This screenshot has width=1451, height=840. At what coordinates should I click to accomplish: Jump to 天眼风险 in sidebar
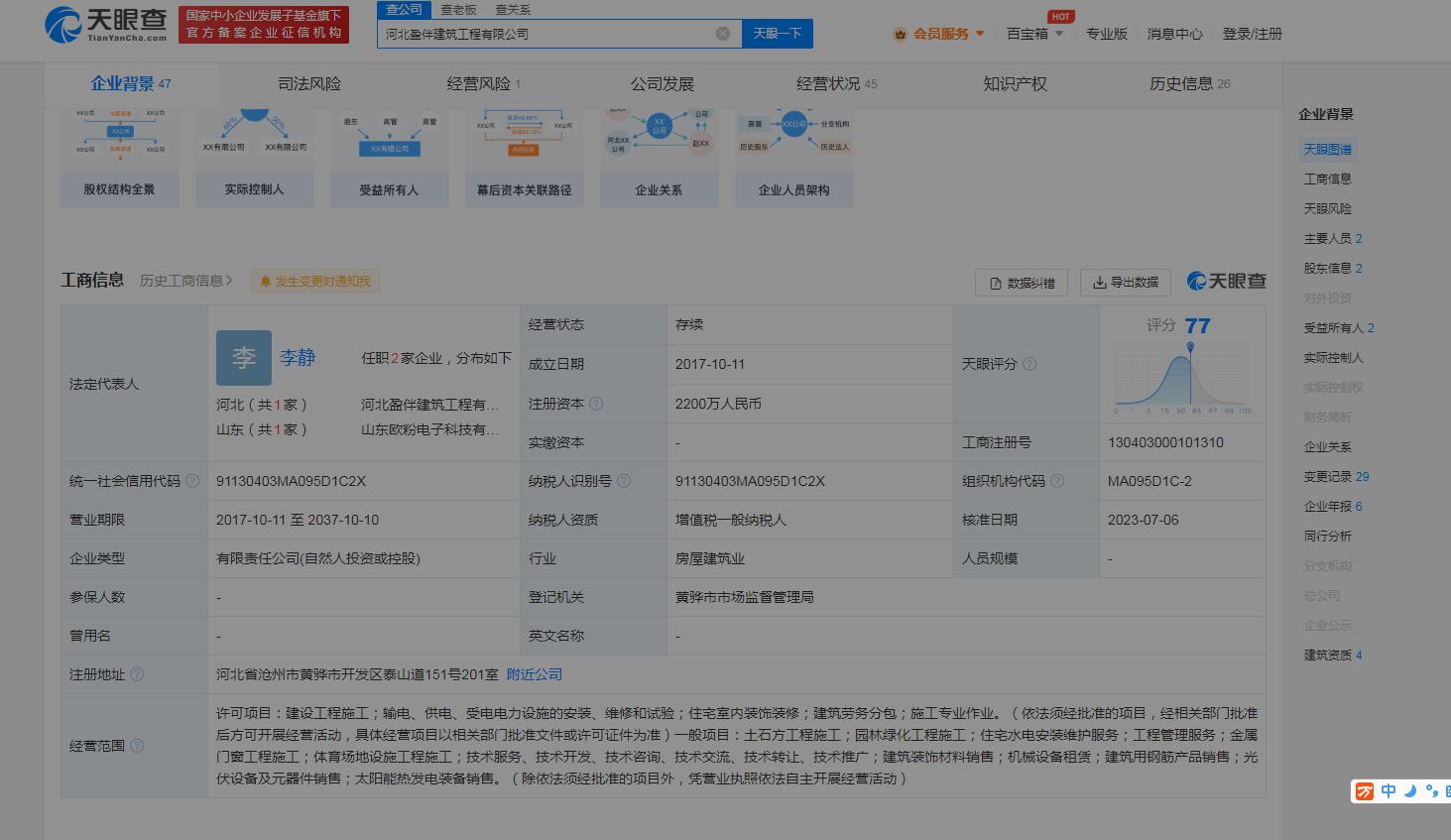[1327, 209]
